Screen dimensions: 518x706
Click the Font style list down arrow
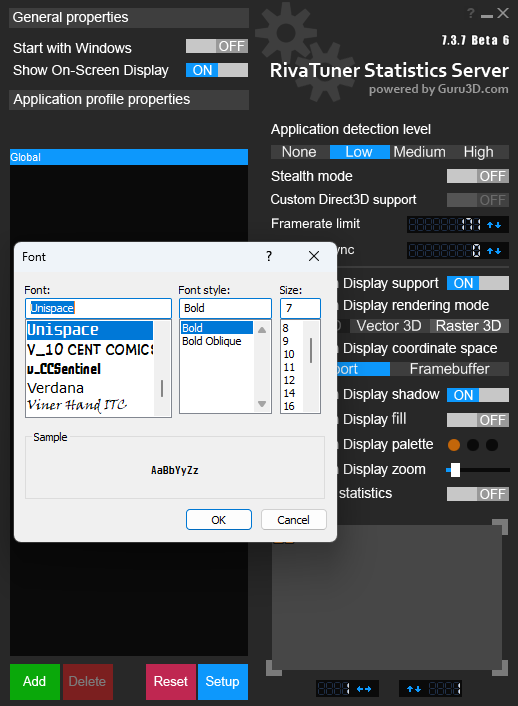click(262, 404)
